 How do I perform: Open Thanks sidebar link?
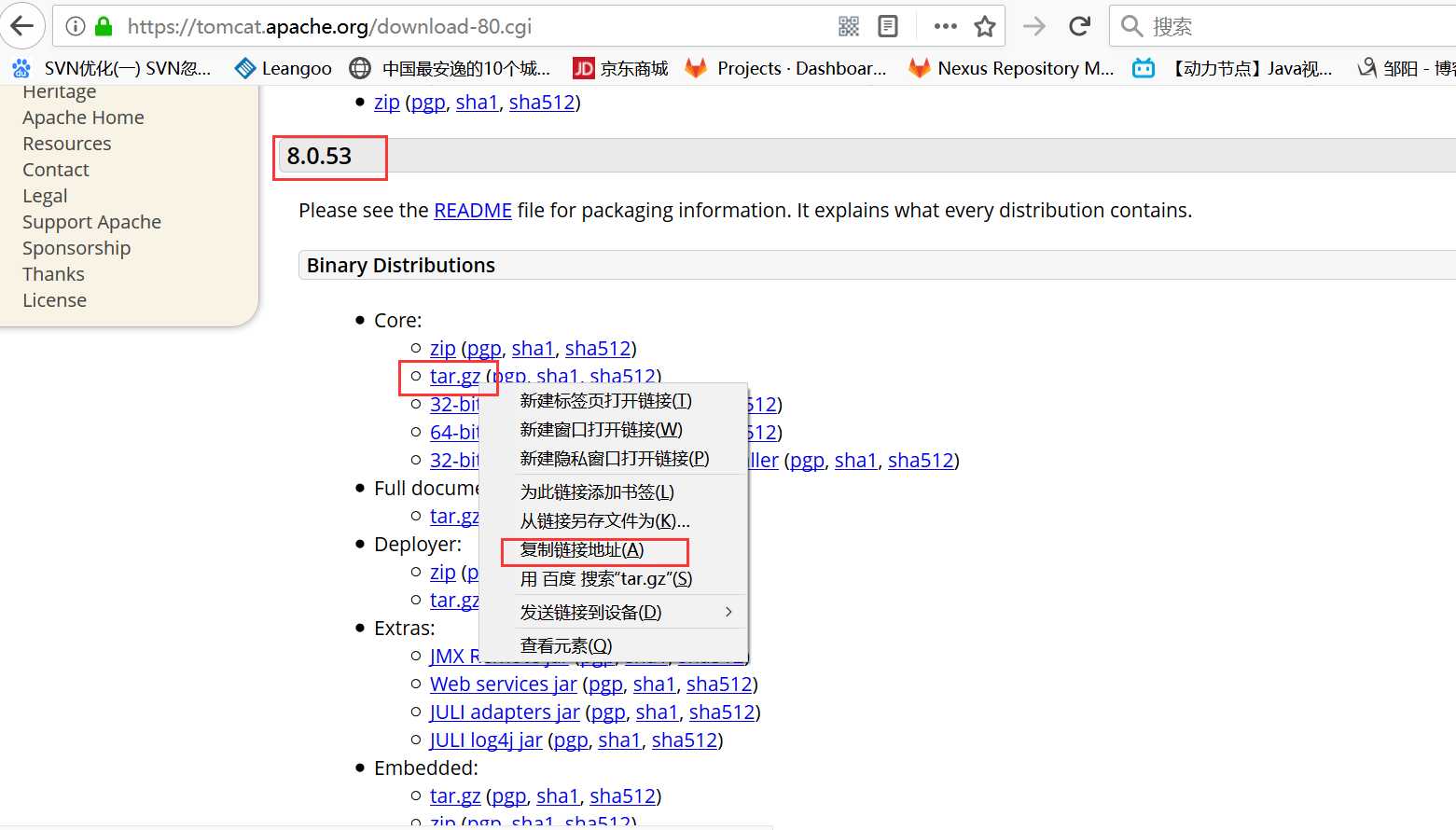tap(53, 274)
